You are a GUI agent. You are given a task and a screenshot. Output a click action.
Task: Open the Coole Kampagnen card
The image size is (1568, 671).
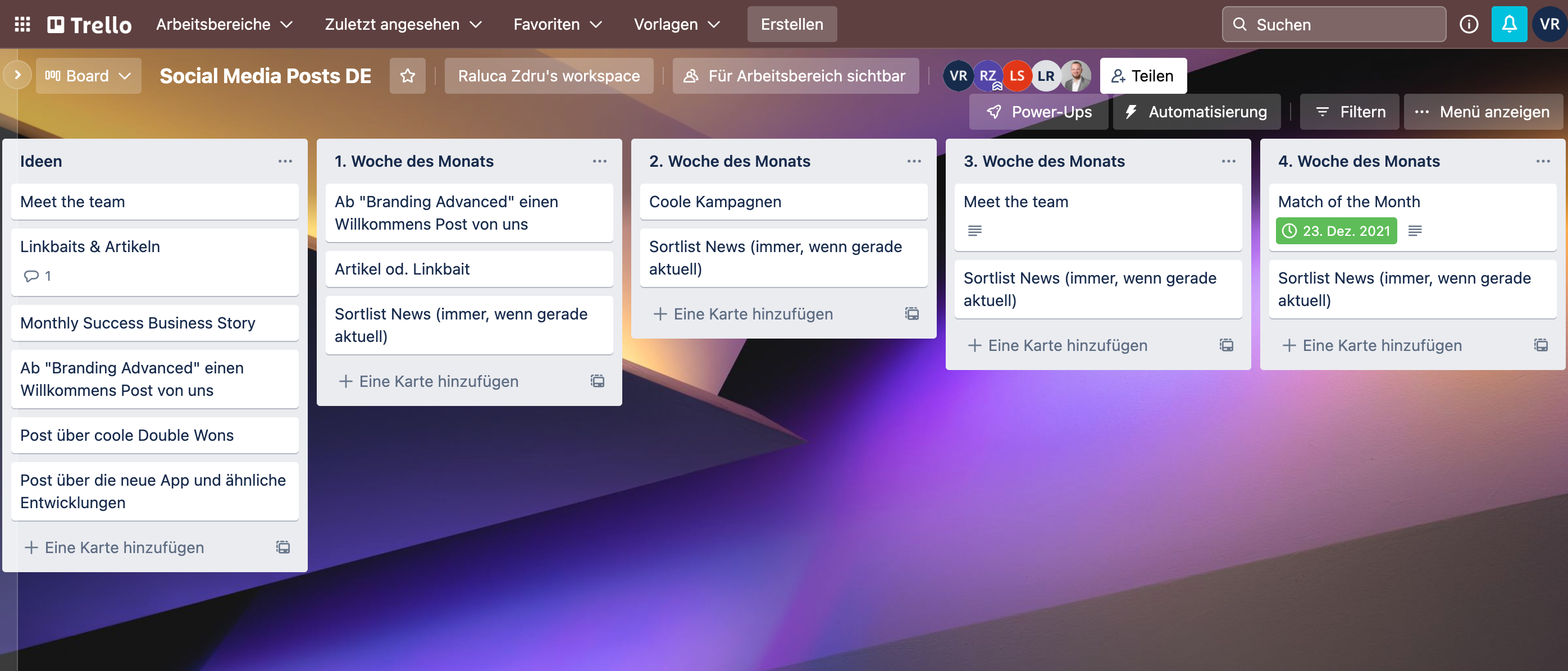783,202
